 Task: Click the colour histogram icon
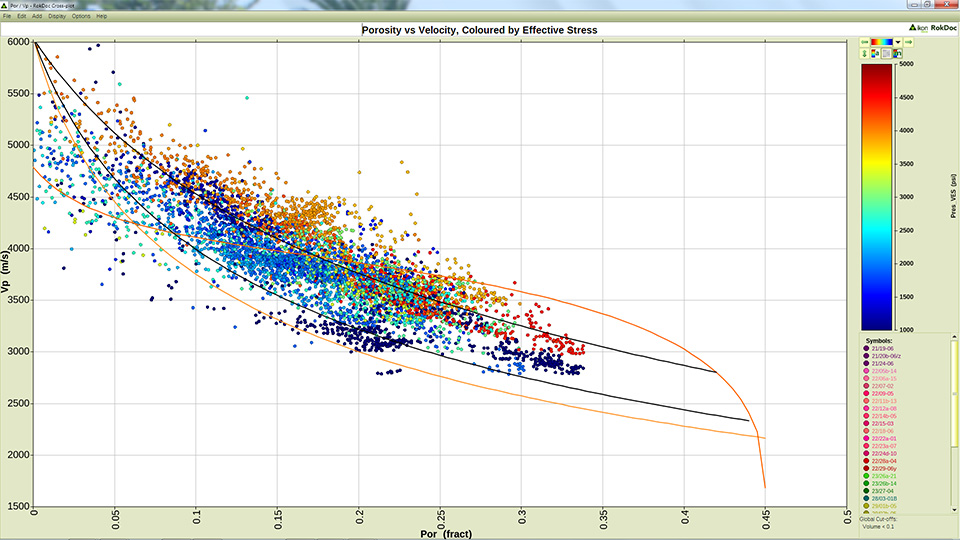(898, 54)
